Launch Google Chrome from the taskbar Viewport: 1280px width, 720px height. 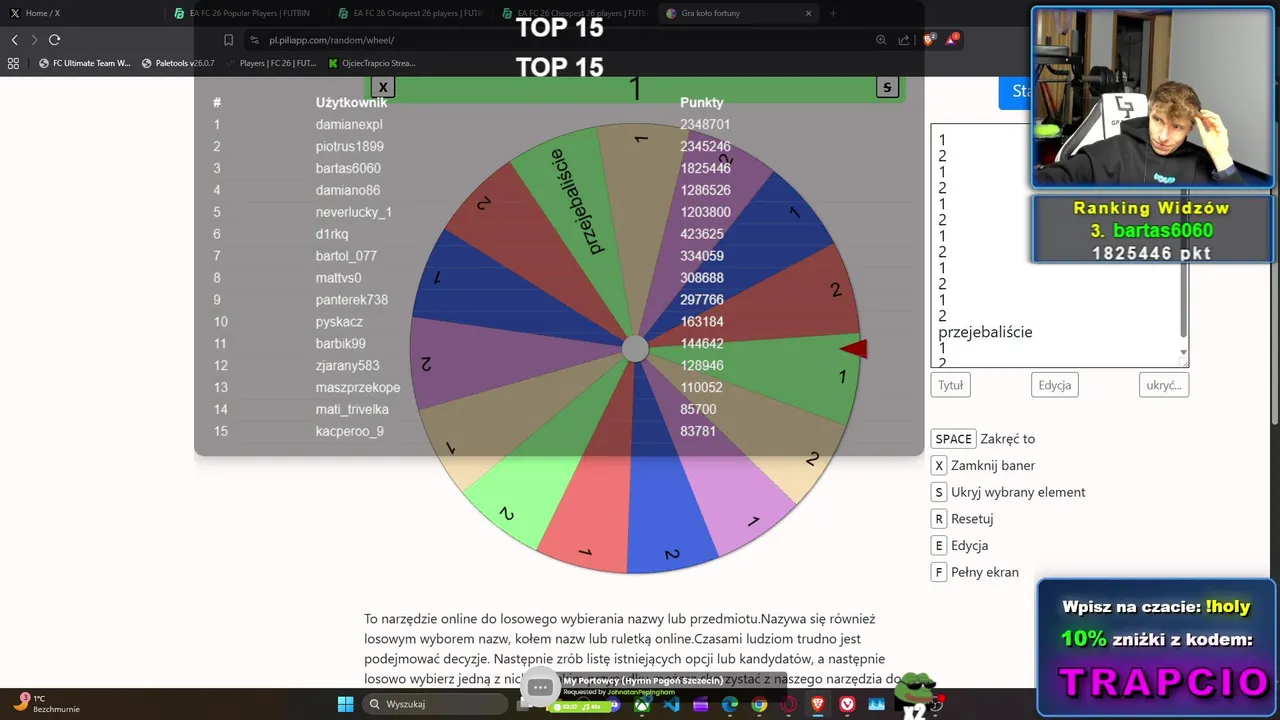point(759,704)
